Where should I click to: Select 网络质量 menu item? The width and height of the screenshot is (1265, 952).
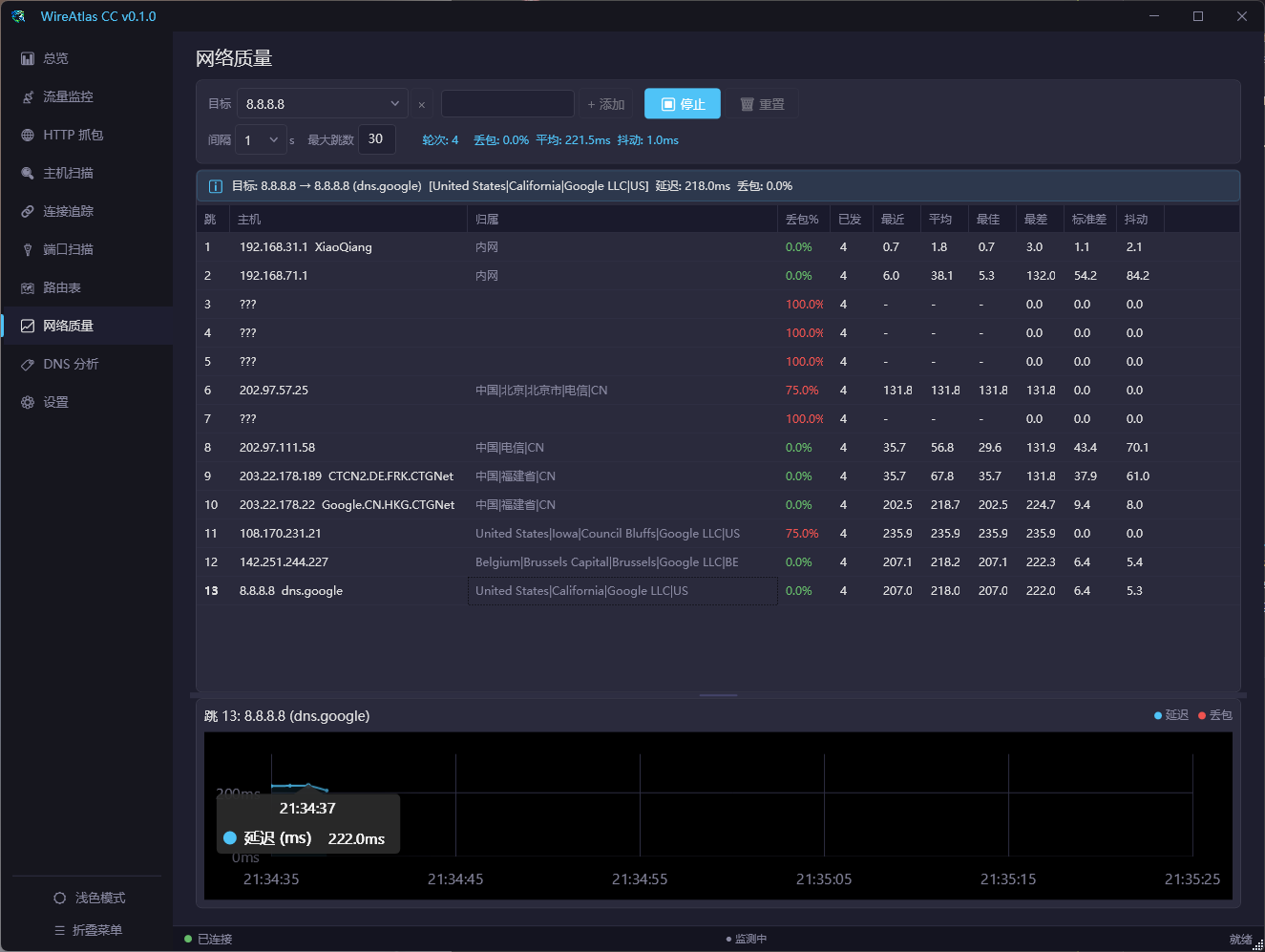pyautogui.click(x=87, y=326)
